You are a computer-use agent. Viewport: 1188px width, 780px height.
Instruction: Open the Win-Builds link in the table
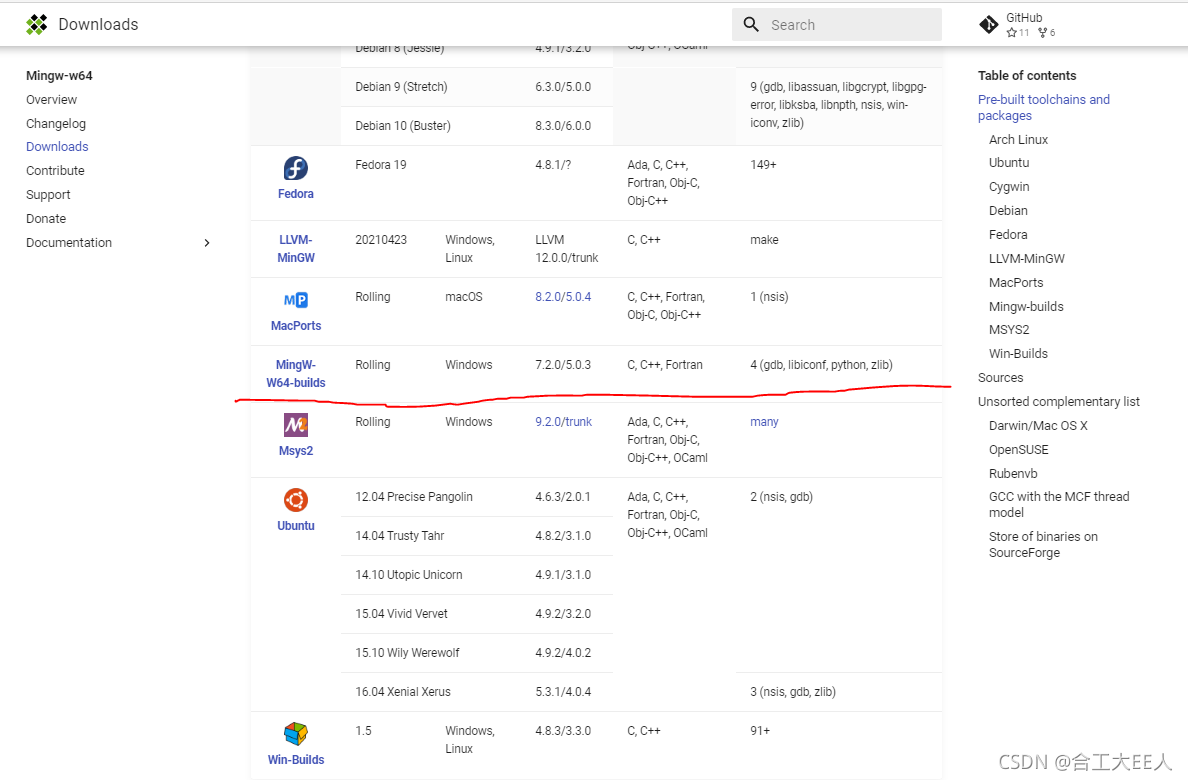pos(295,759)
